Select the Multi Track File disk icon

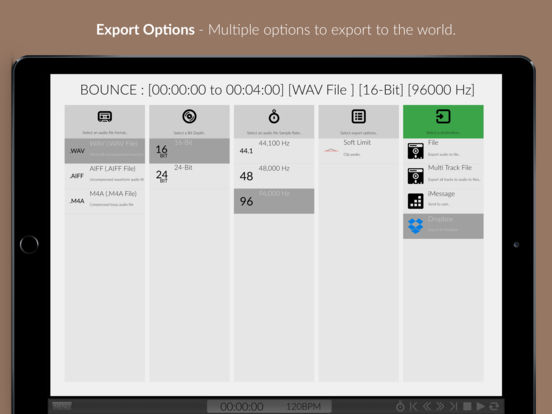(x=415, y=176)
